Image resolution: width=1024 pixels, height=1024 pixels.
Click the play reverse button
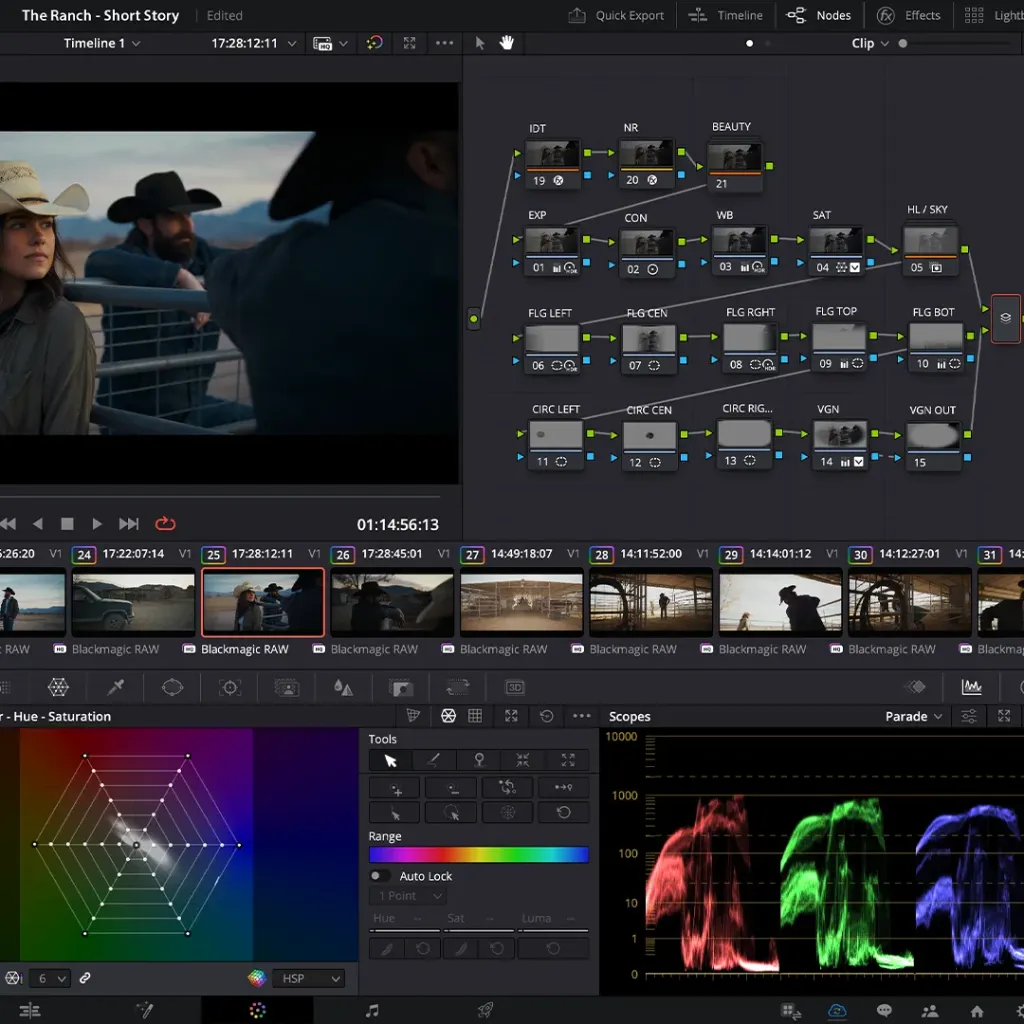[x=37, y=524]
